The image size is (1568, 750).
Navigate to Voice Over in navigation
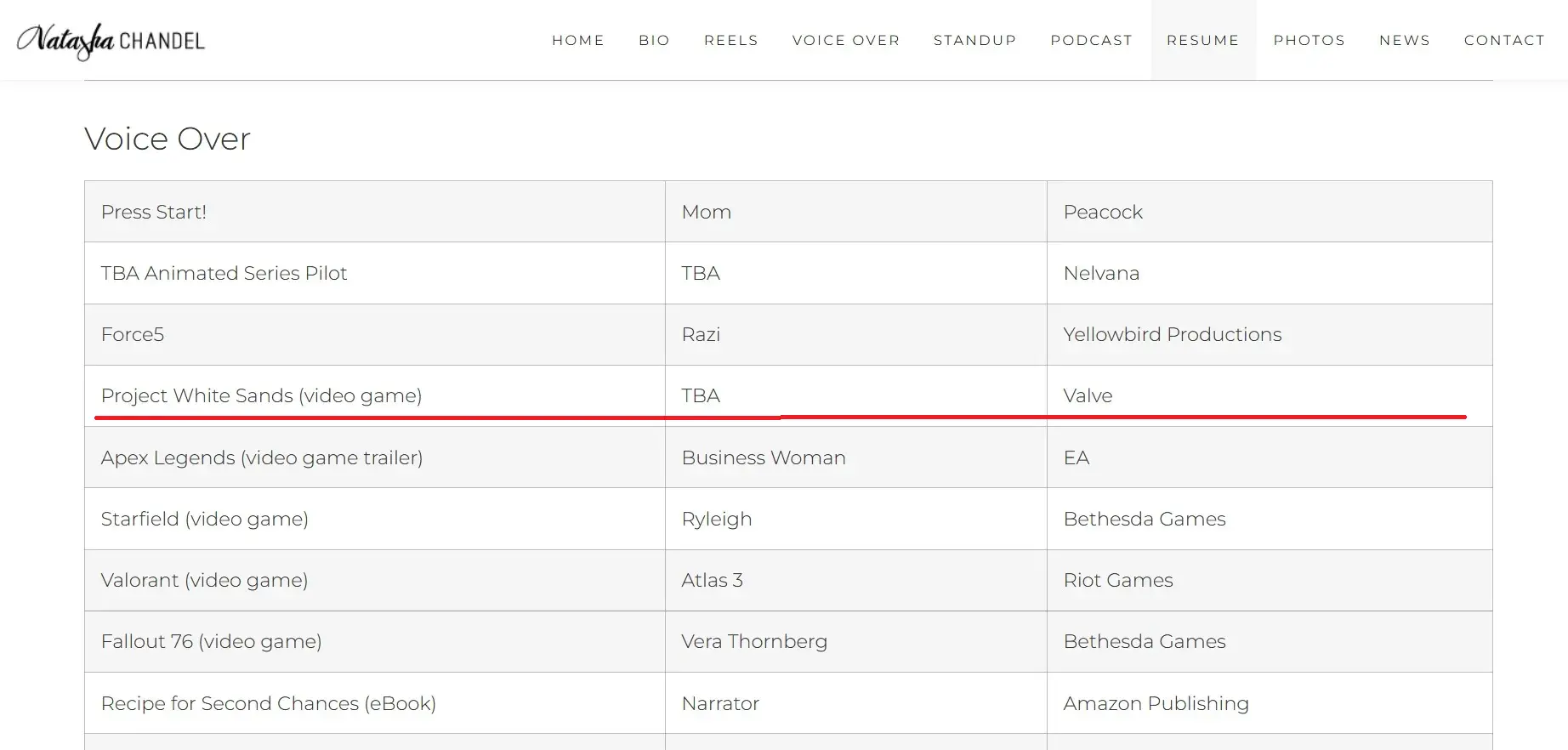click(845, 40)
